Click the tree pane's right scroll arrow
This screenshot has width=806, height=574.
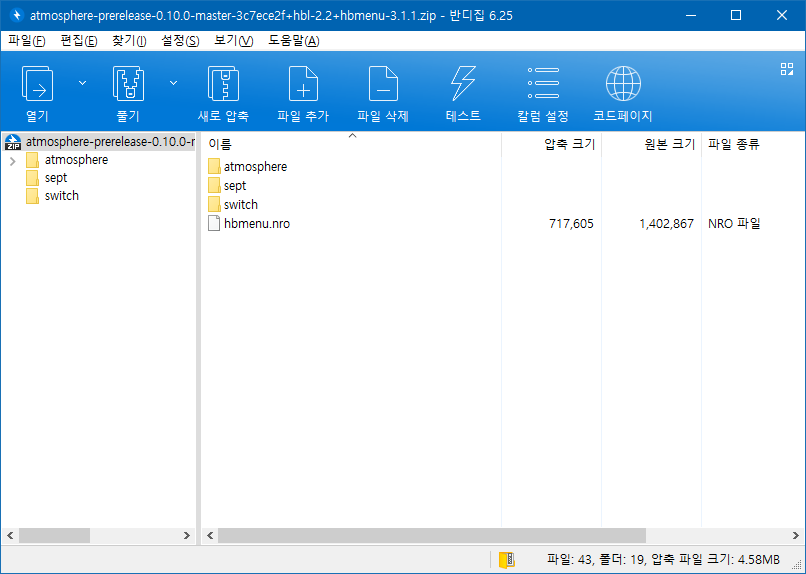[187, 535]
